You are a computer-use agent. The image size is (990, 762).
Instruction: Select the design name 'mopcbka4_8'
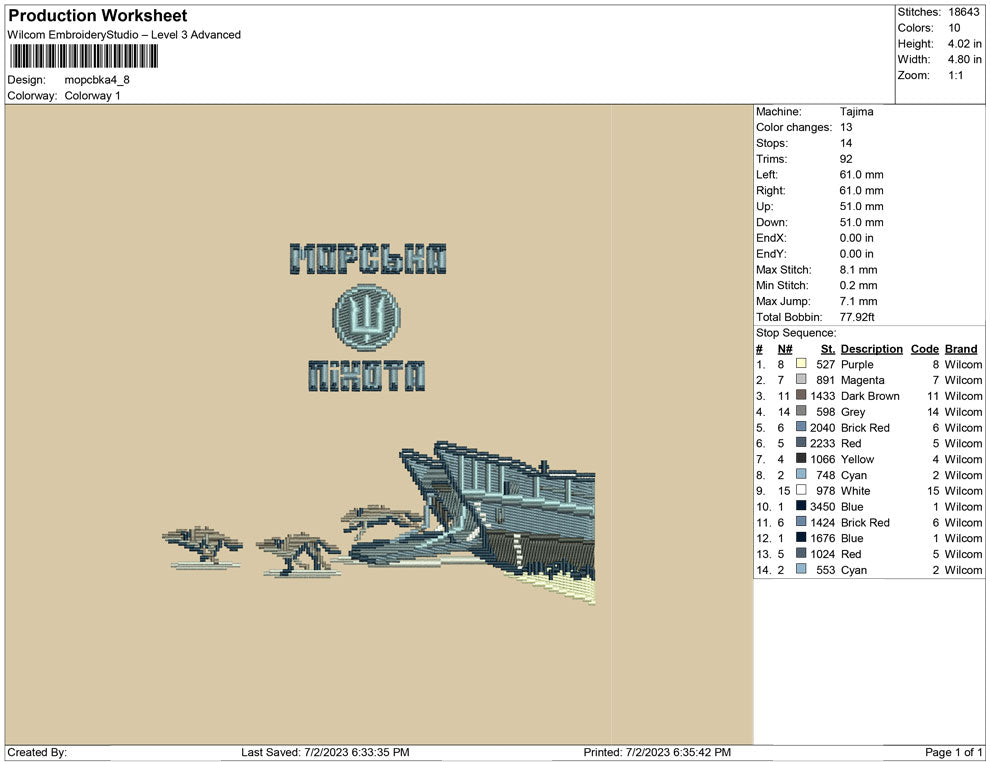coord(97,80)
